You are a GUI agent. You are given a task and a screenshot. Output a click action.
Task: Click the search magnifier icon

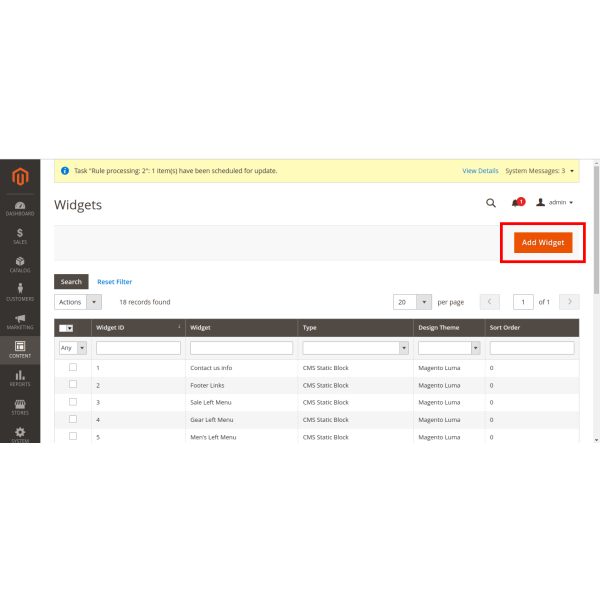[x=490, y=202]
